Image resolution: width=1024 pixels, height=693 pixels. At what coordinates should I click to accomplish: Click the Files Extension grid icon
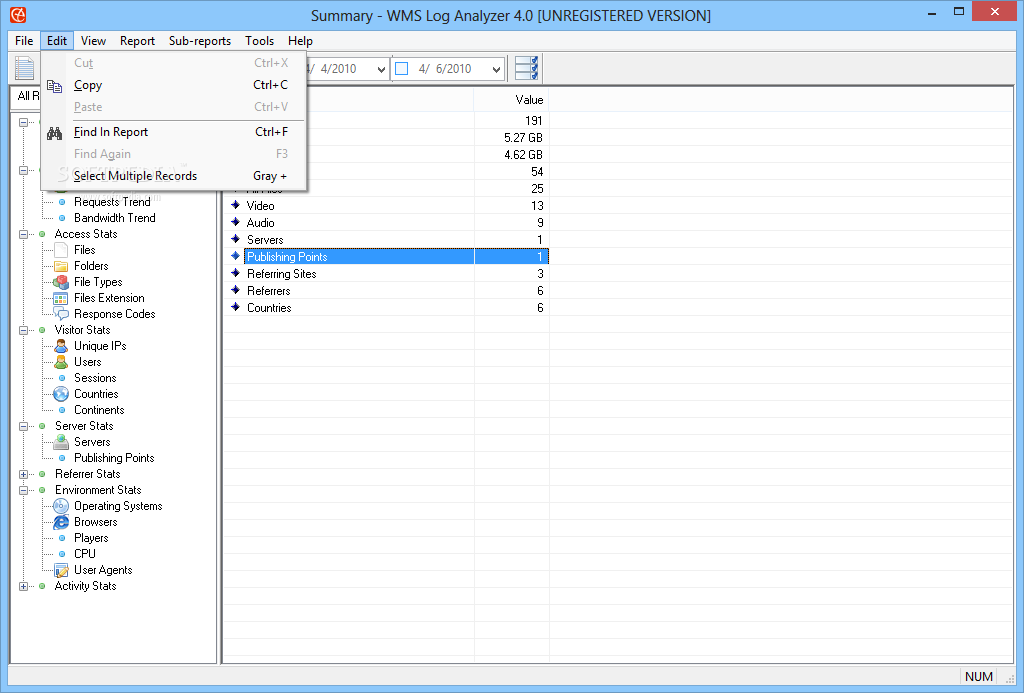click(x=61, y=298)
